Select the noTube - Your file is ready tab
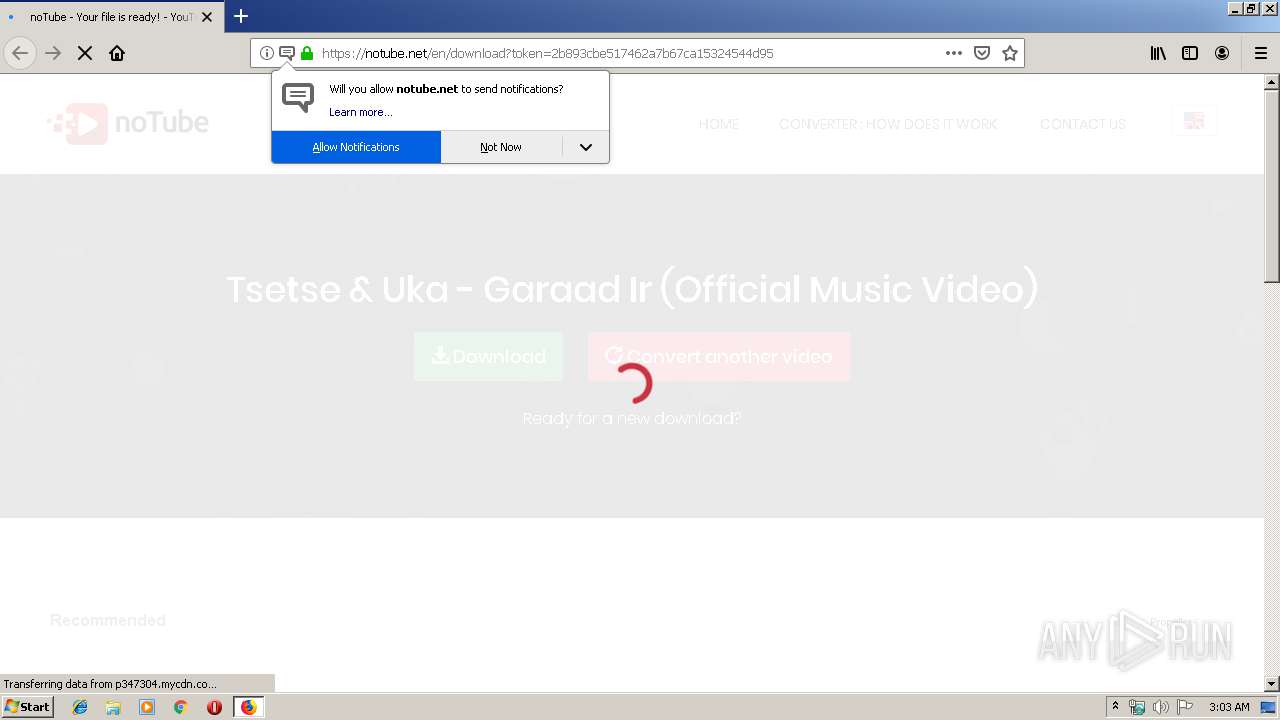 [x=111, y=17]
